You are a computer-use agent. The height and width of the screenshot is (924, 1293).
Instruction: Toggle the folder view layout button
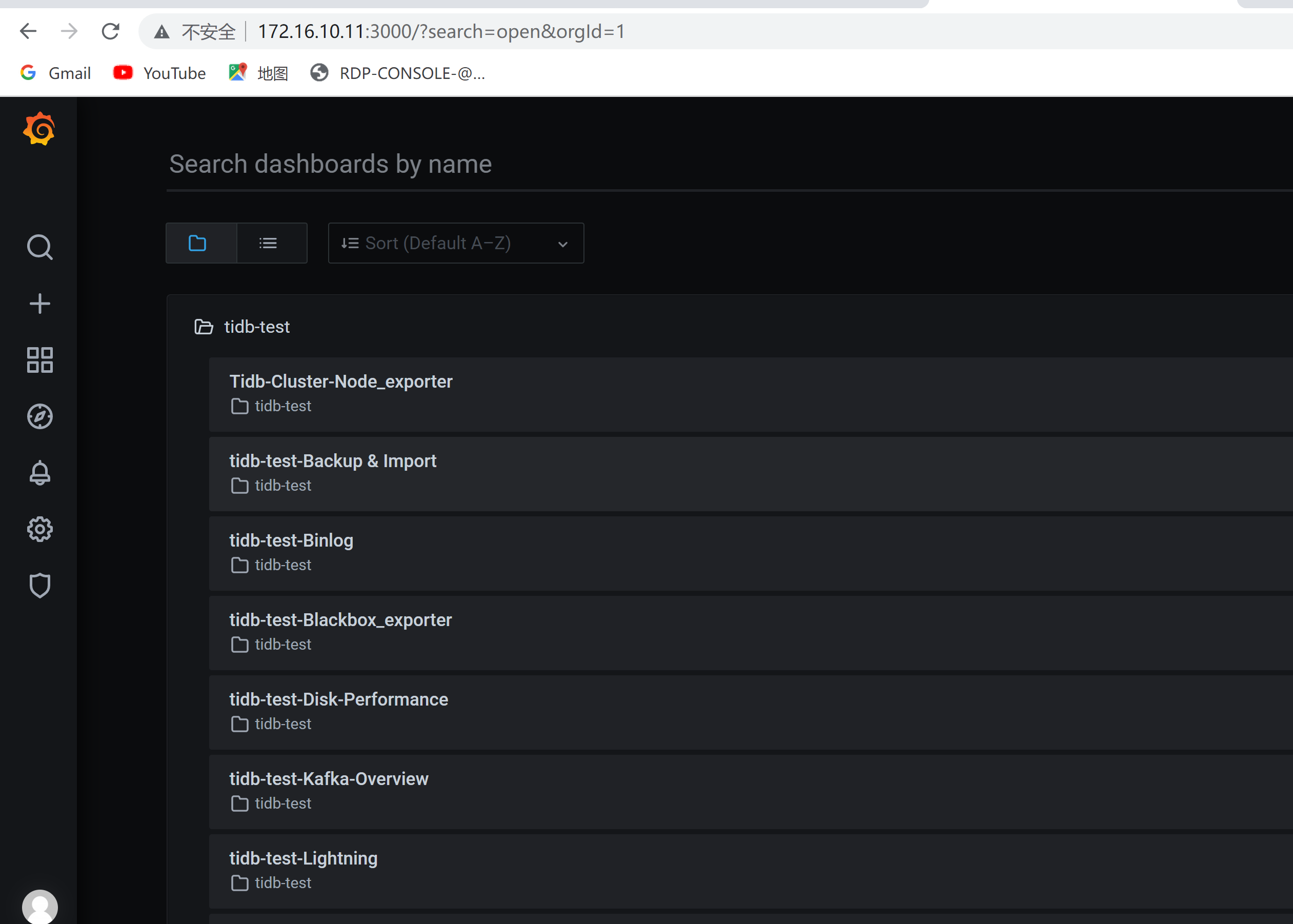coord(199,243)
